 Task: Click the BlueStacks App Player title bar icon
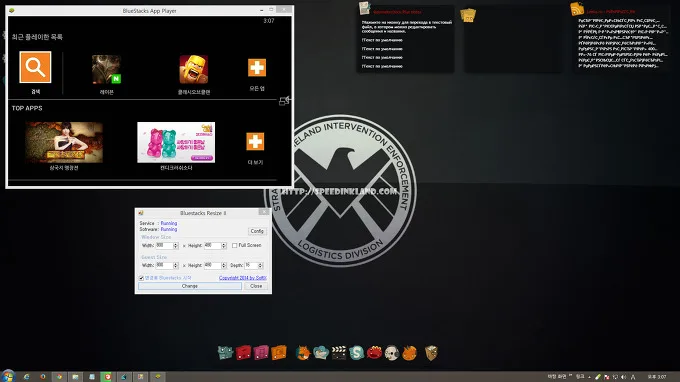pos(12,10)
